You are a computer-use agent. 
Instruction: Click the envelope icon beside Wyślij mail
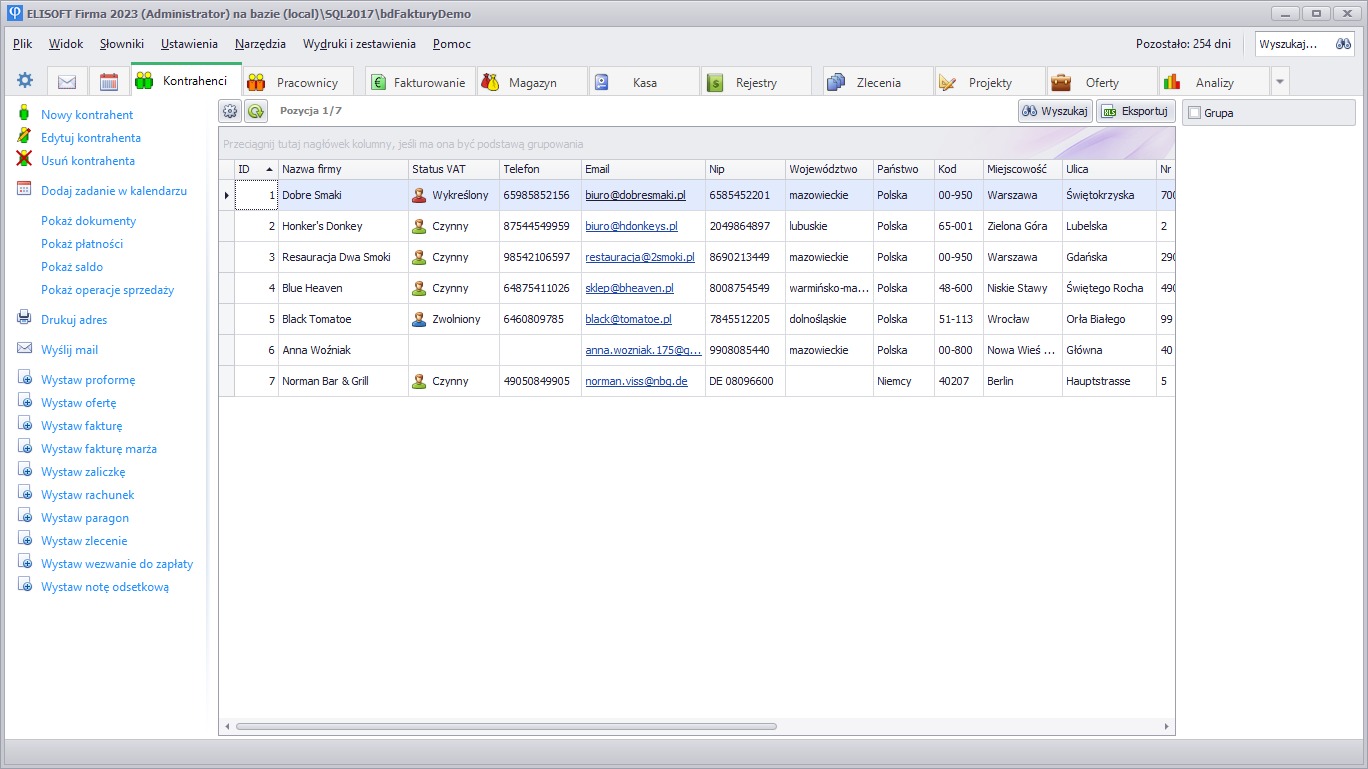click(x=24, y=349)
